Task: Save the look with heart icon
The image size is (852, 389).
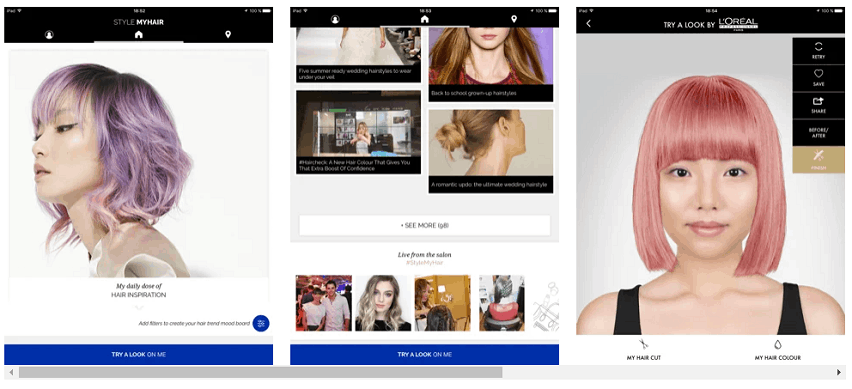Action: tap(818, 78)
